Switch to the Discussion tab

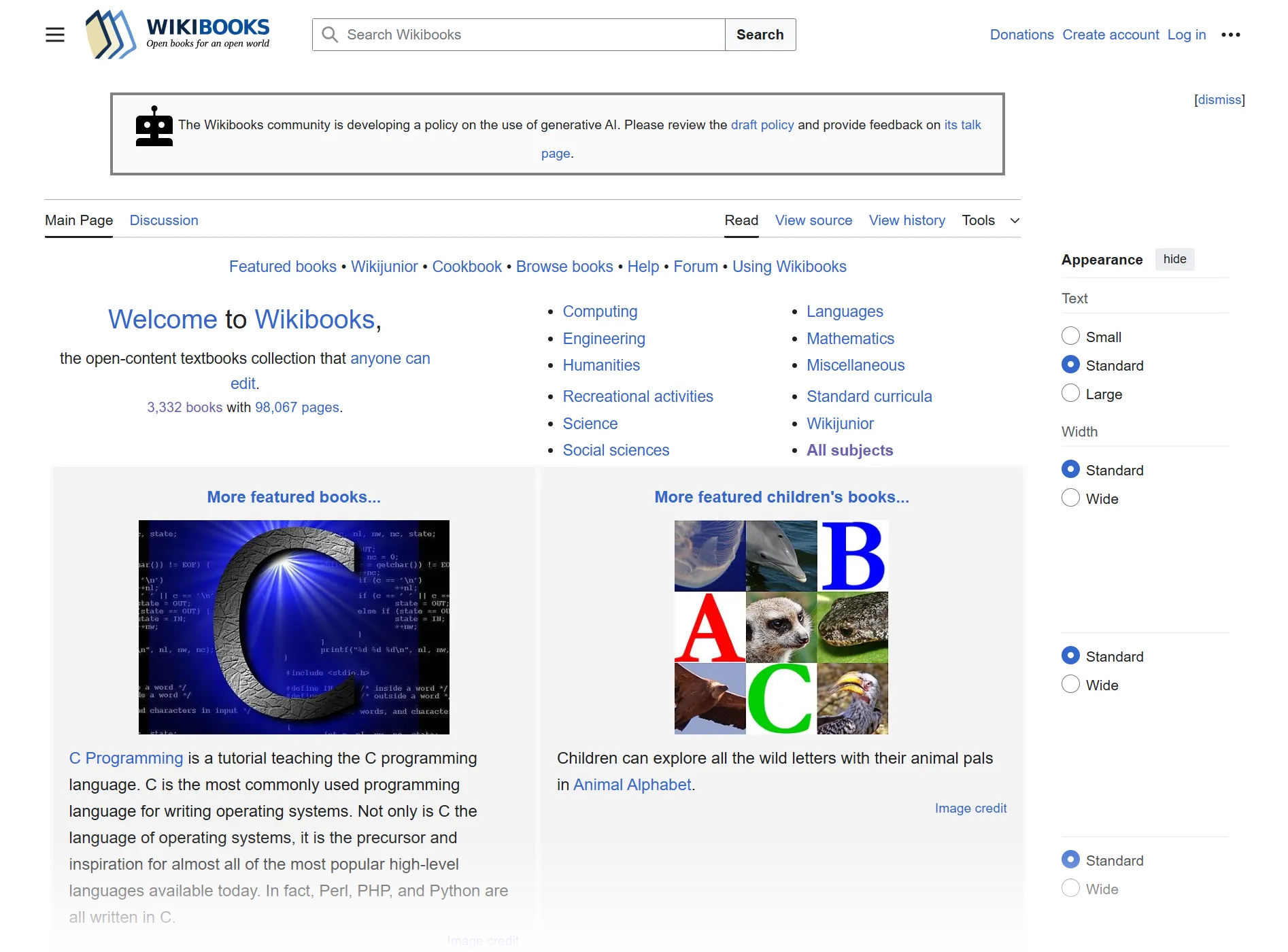163,220
